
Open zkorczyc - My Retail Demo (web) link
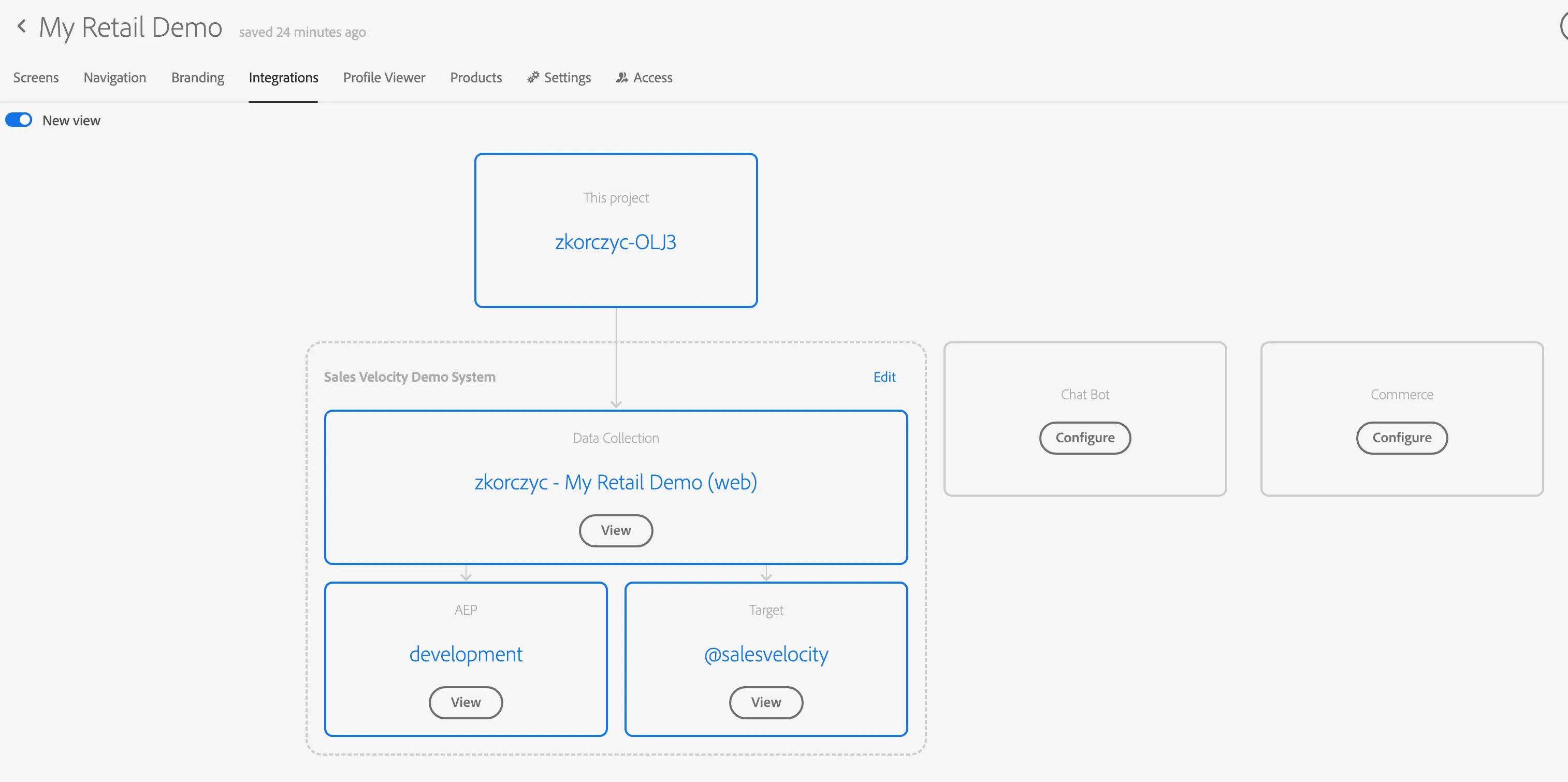point(615,482)
